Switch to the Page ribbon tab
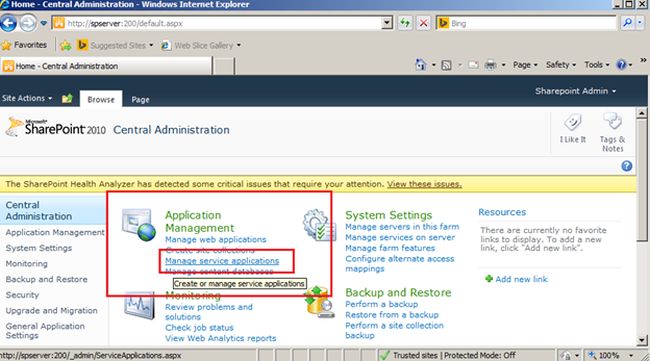The image size is (650, 361). click(141, 99)
